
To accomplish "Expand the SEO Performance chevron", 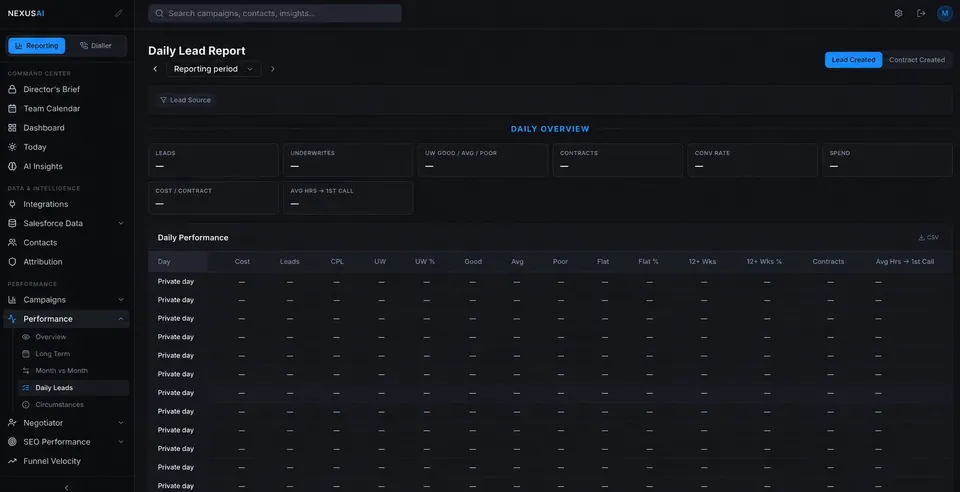I will point(121,442).
